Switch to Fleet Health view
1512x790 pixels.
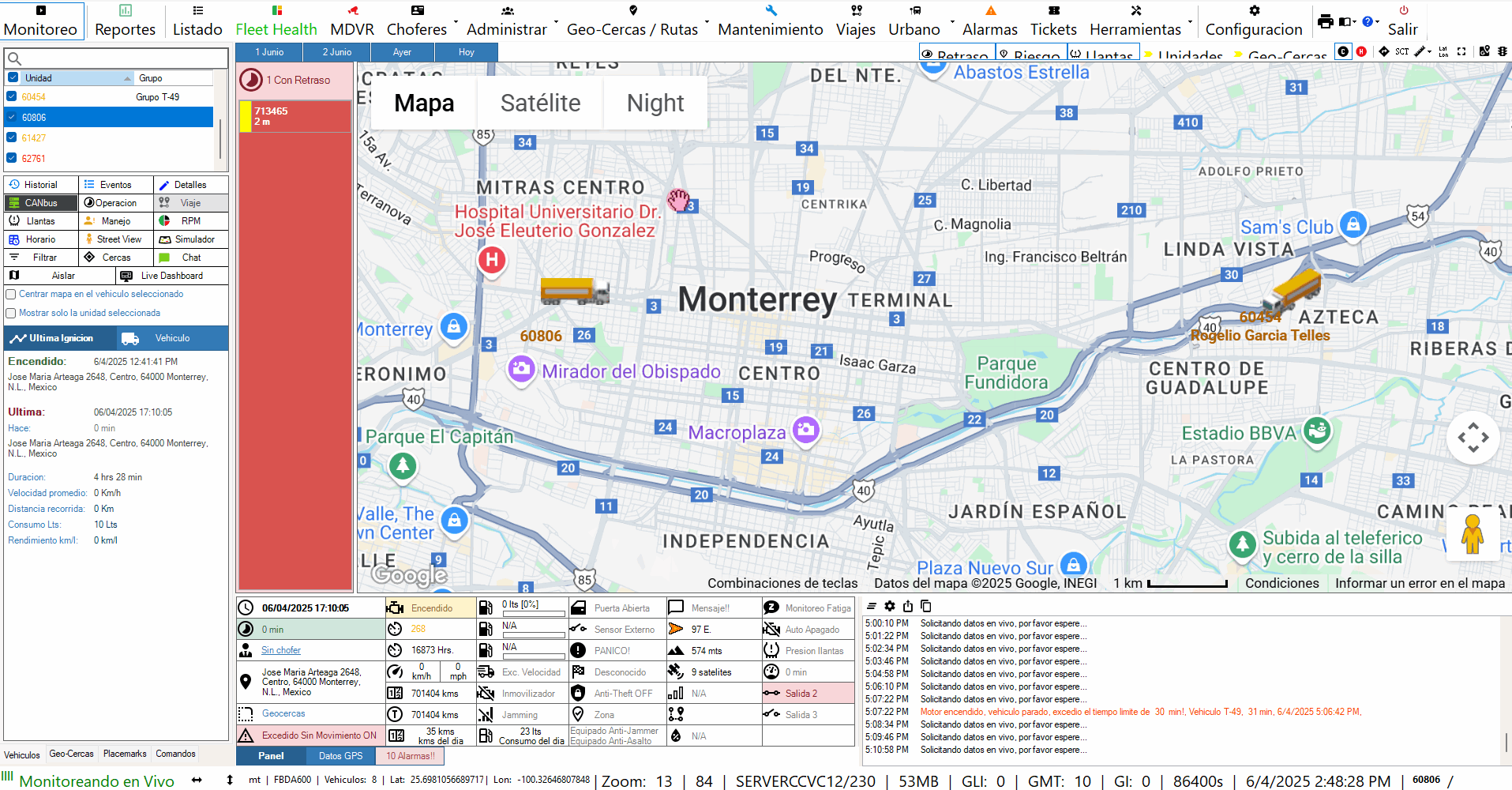tap(276, 21)
